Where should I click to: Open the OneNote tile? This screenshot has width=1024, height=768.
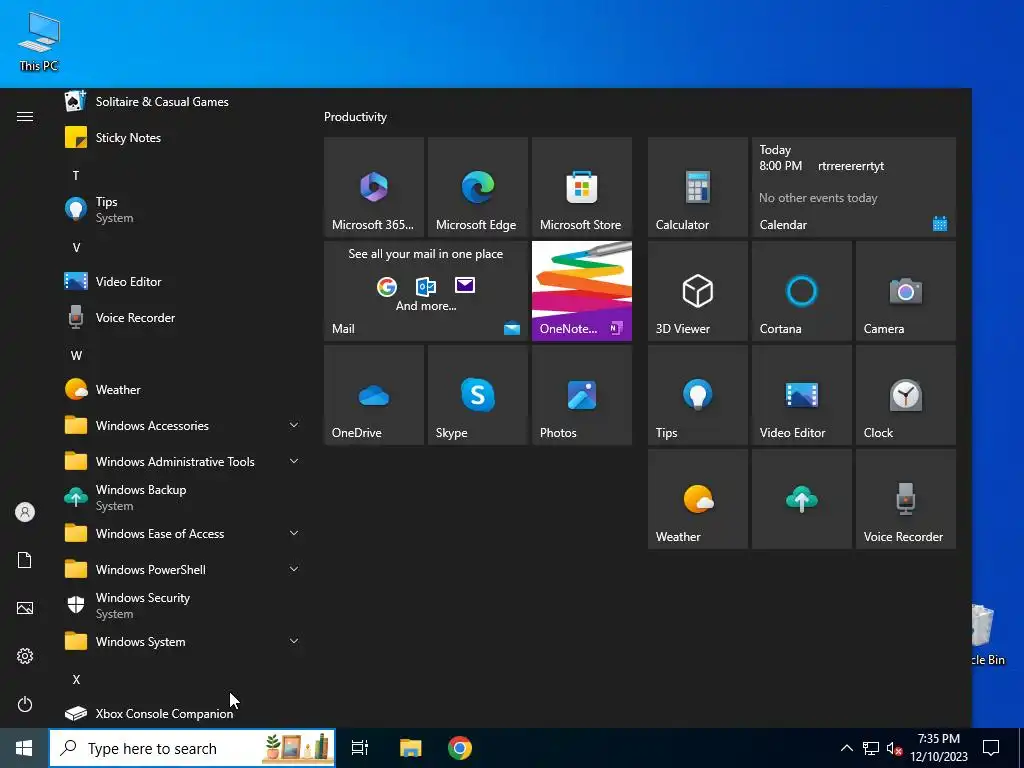click(582, 291)
